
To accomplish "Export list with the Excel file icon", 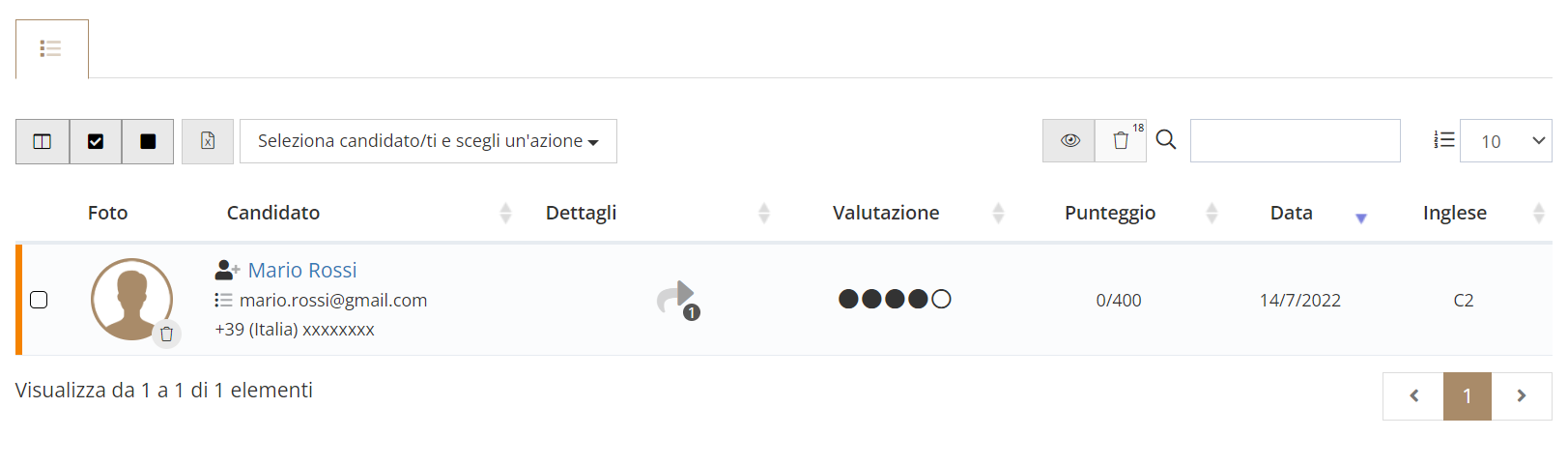I will 208,141.
